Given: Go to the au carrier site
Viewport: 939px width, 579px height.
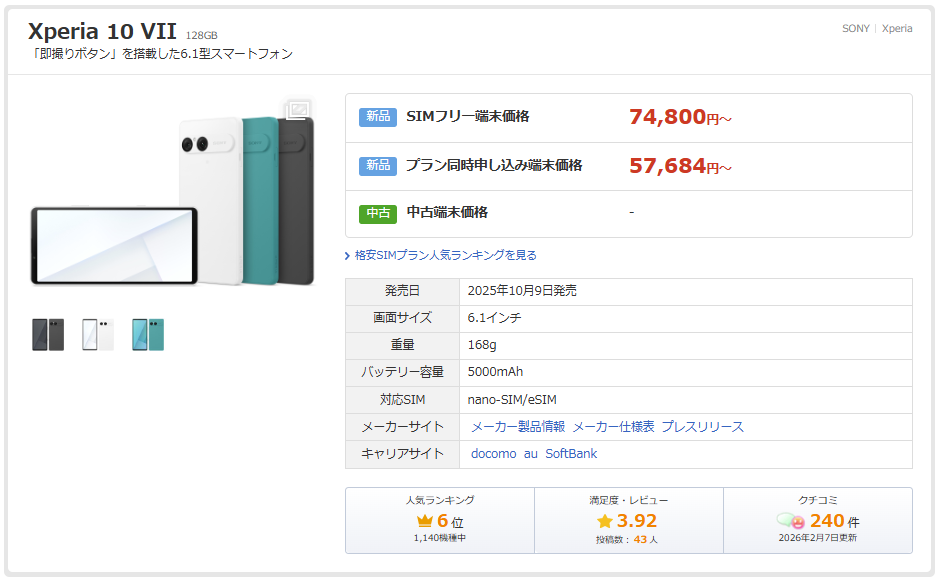Looking at the screenshot, I should (x=531, y=454).
